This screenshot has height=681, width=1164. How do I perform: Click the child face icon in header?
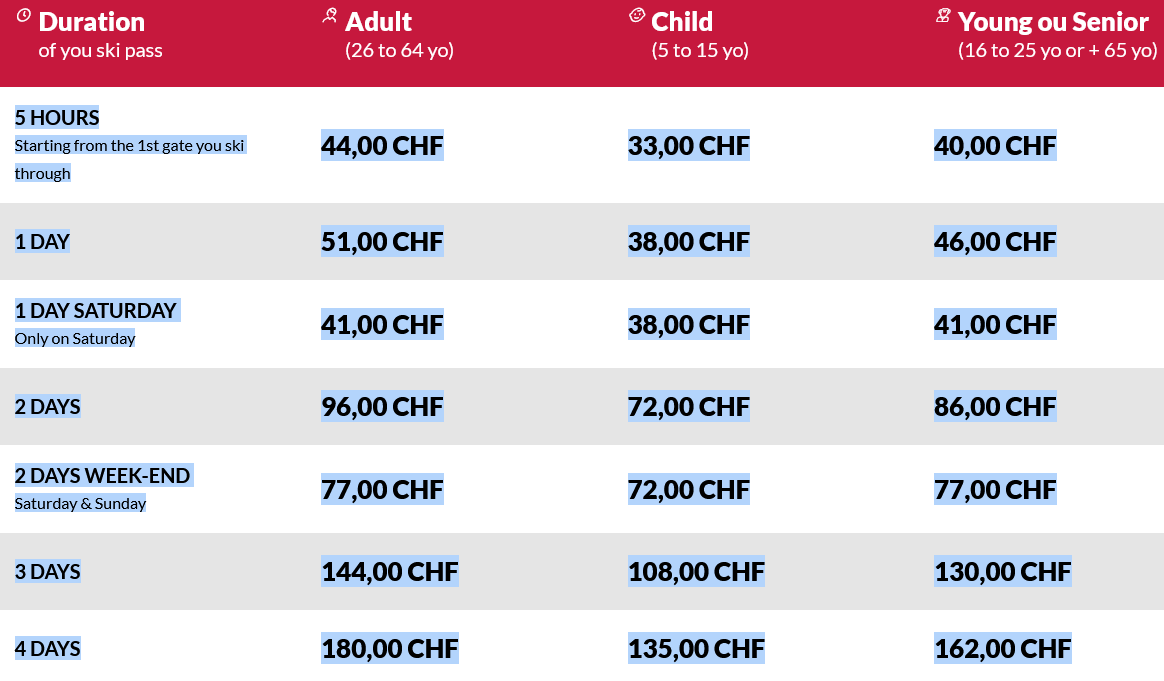coord(637,15)
